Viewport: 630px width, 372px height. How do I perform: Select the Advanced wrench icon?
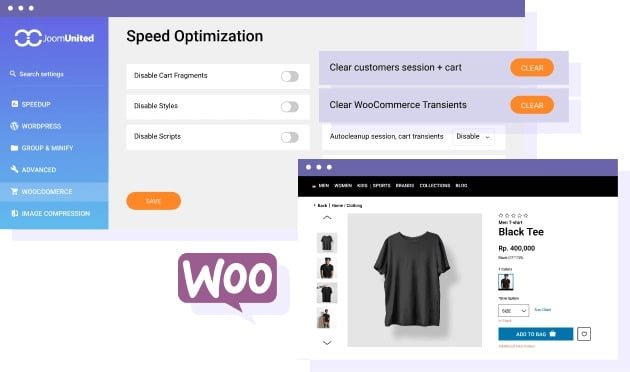pos(14,170)
